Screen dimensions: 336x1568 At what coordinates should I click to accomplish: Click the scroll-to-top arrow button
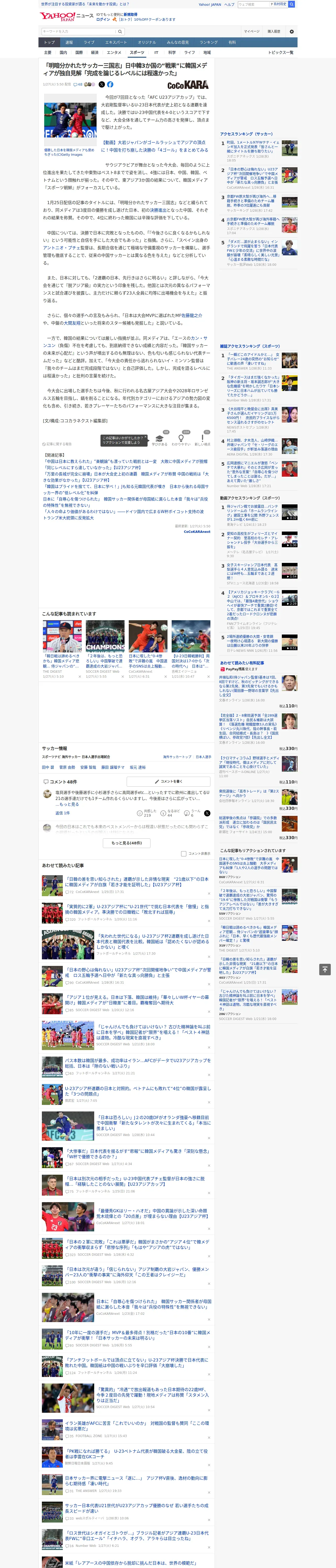click(x=325, y=969)
